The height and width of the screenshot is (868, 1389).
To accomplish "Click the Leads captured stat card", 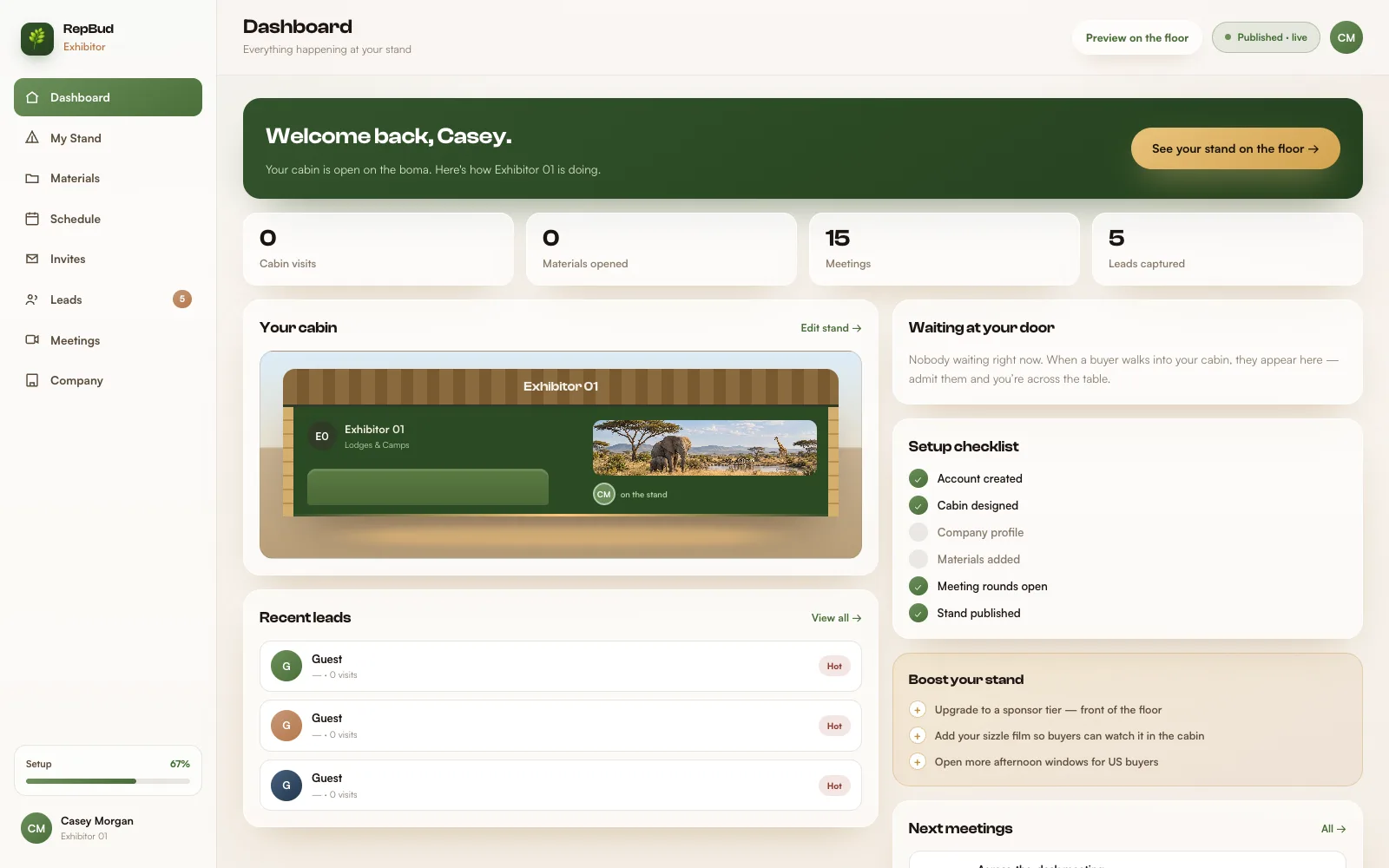I will click(x=1228, y=249).
